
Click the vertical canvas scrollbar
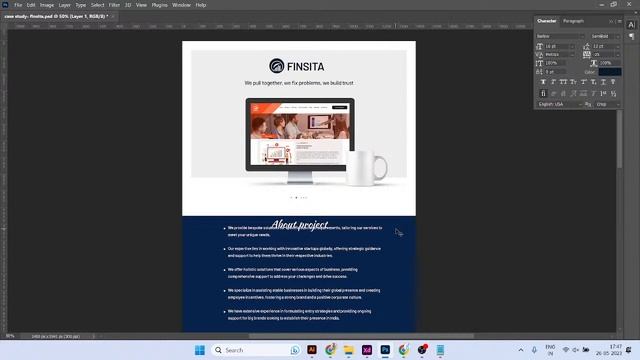[x=619, y=139]
